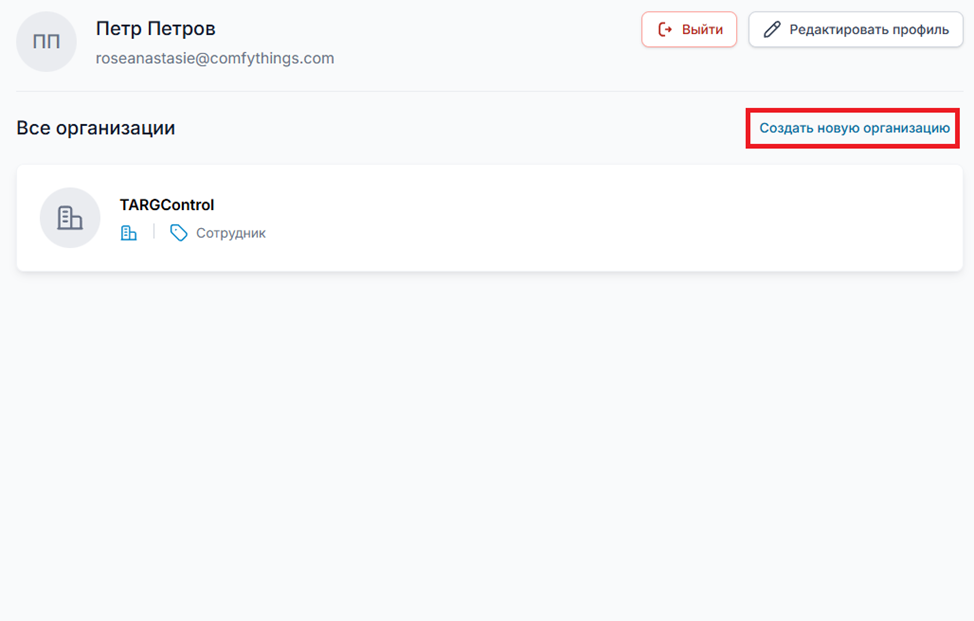This screenshot has width=974, height=621.
Task: Click the vertical separator between building and tag icons
Action: (154, 232)
